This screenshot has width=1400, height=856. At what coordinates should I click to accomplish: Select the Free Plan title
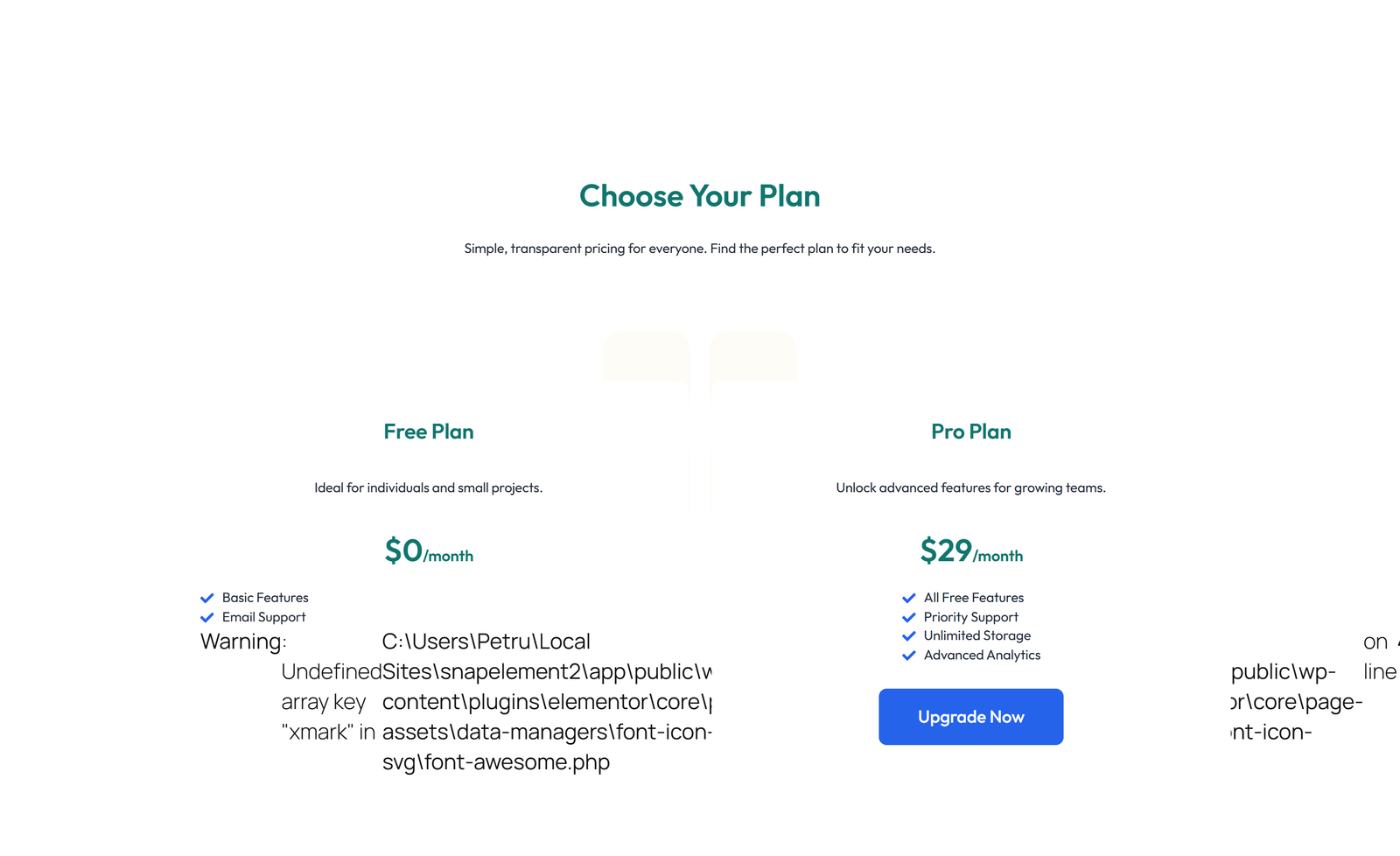tap(428, 432)
